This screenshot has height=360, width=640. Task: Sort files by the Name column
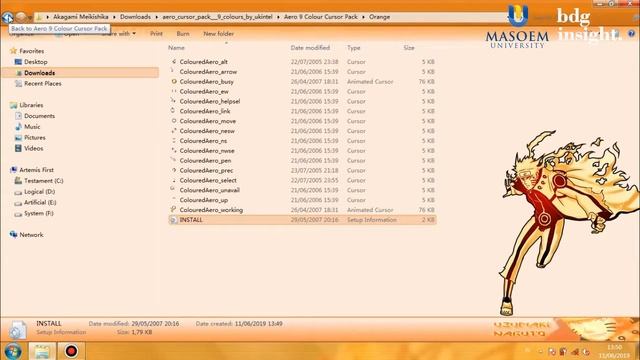176,48
